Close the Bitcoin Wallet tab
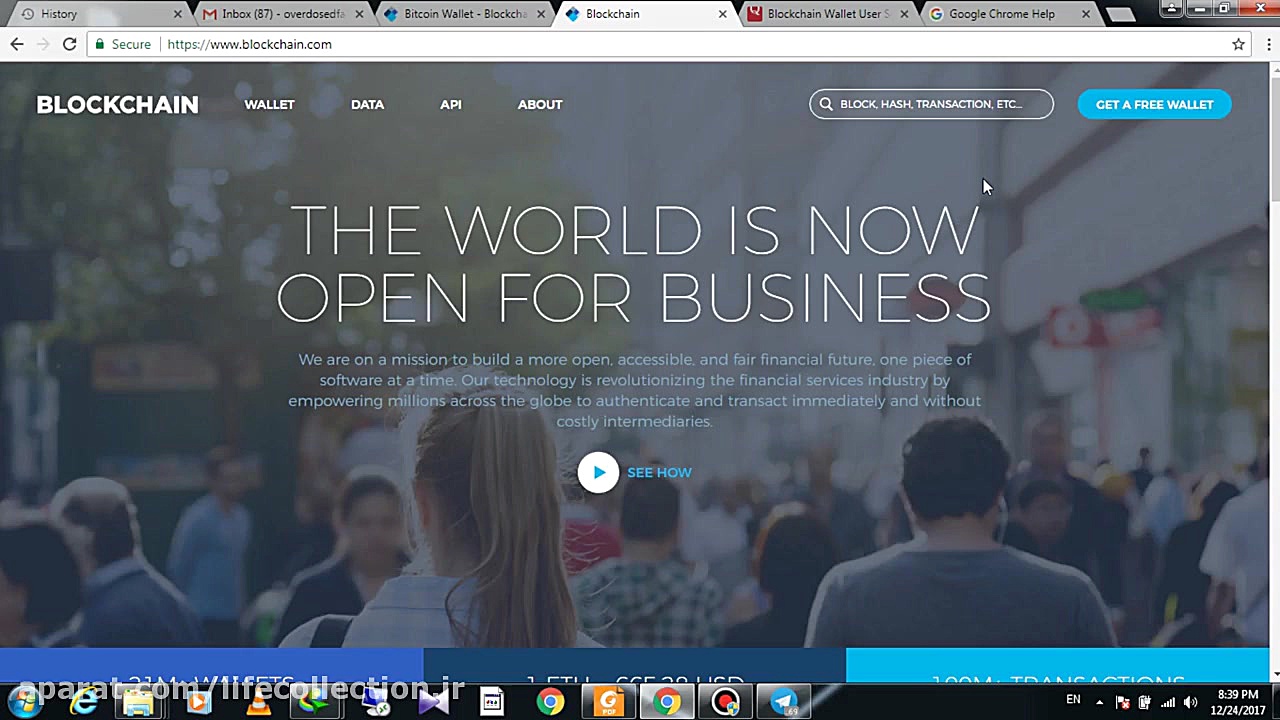 pyautogui.click(x=541, y=14)
